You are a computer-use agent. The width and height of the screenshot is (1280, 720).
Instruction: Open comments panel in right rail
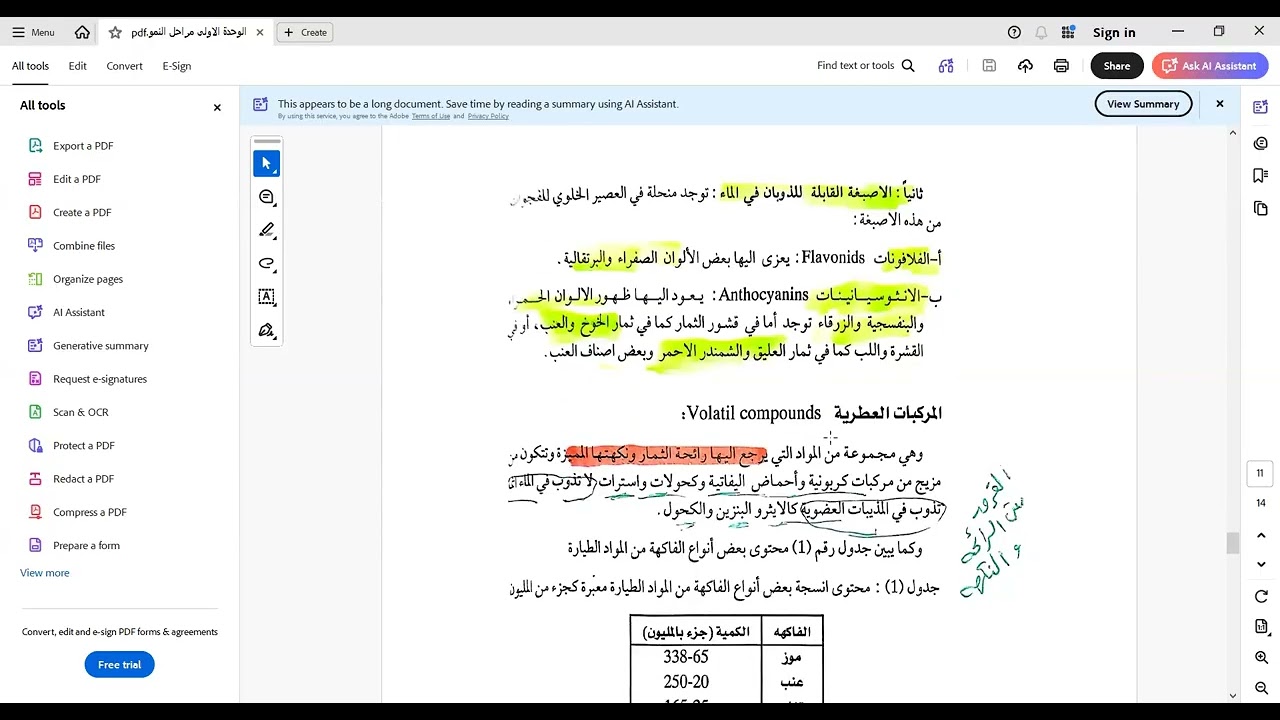click(x=1260, y=143)
